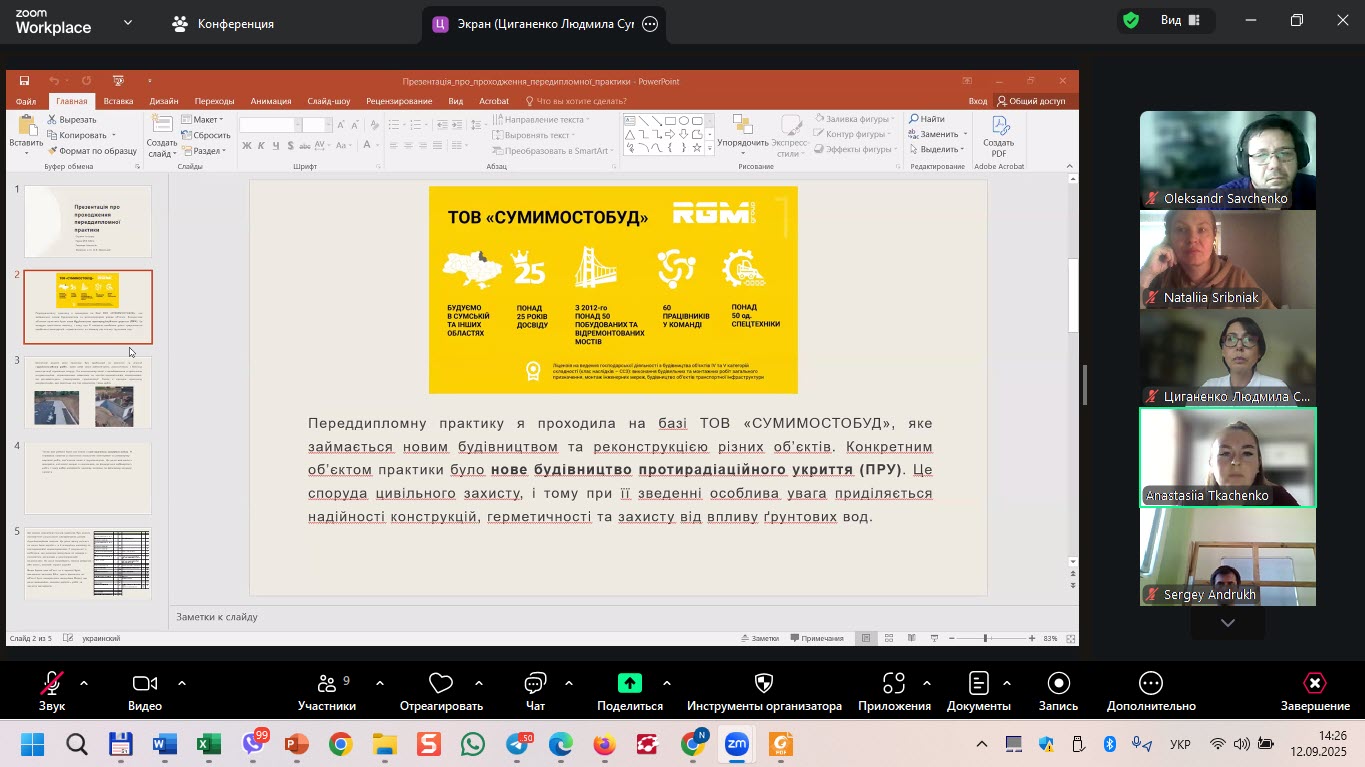1365x767 pixels.
Task: Open Отреагировать reactions
Action: pos(441,691)
